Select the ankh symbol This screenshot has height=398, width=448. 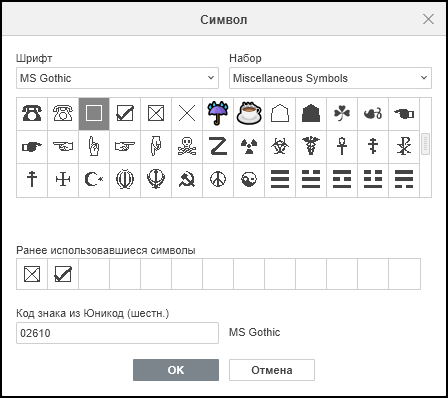click(x=342, y=147)
